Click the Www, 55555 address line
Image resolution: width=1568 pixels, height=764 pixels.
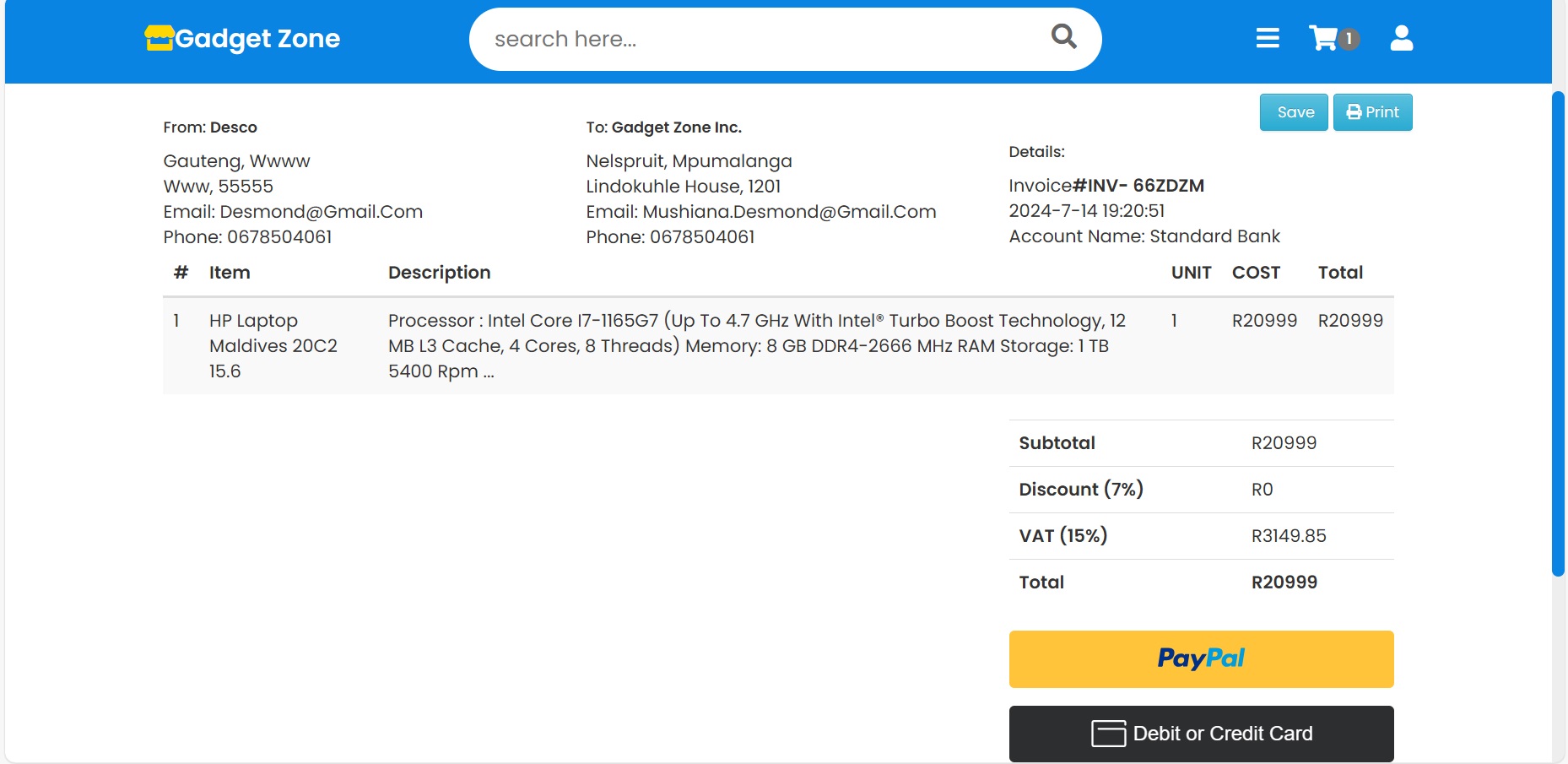point(218,187)
